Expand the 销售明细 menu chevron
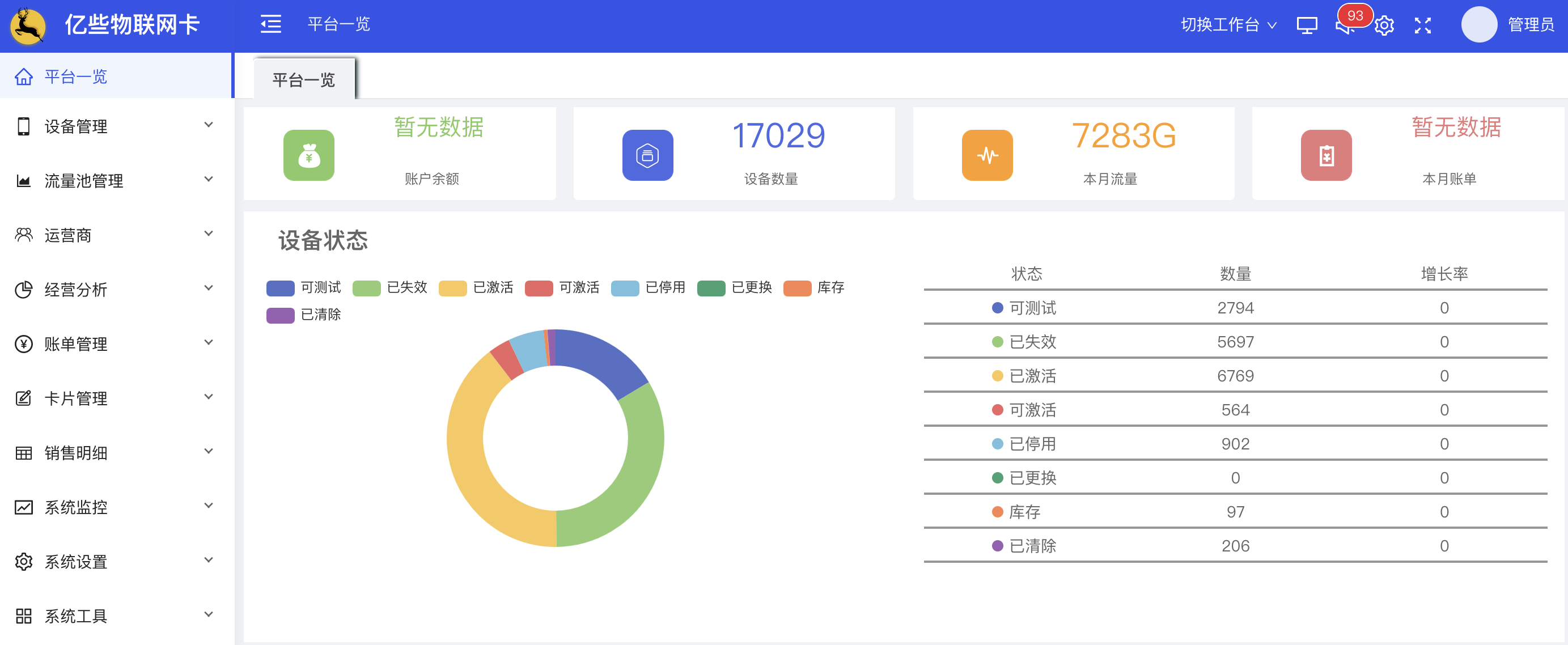 click(x=209, y=451)
